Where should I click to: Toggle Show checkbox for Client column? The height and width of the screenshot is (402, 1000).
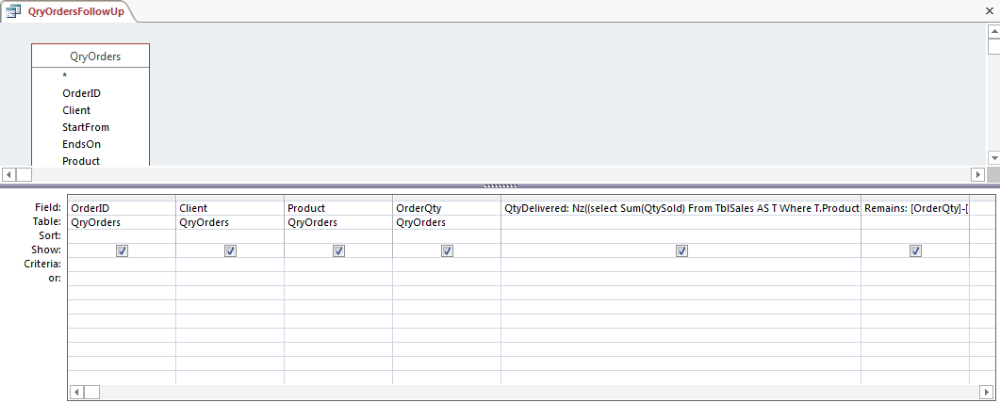point(230,251)
